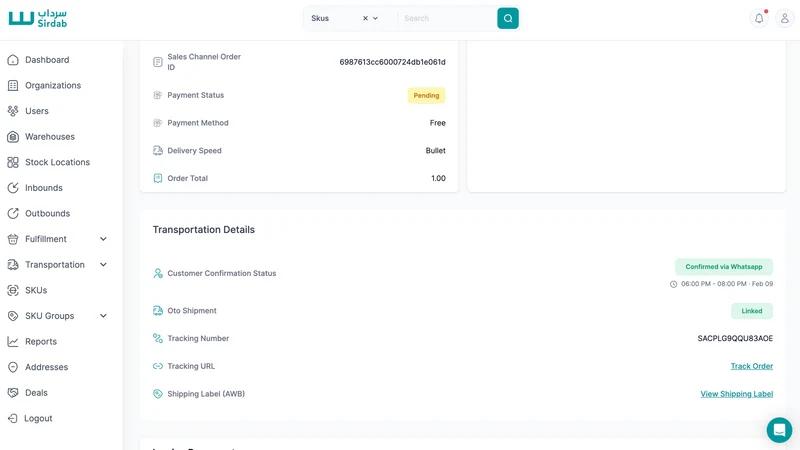This screenshot has width=800, height=450.
Task: Open the chat support bubble
Action: click(x=779, y=430)
